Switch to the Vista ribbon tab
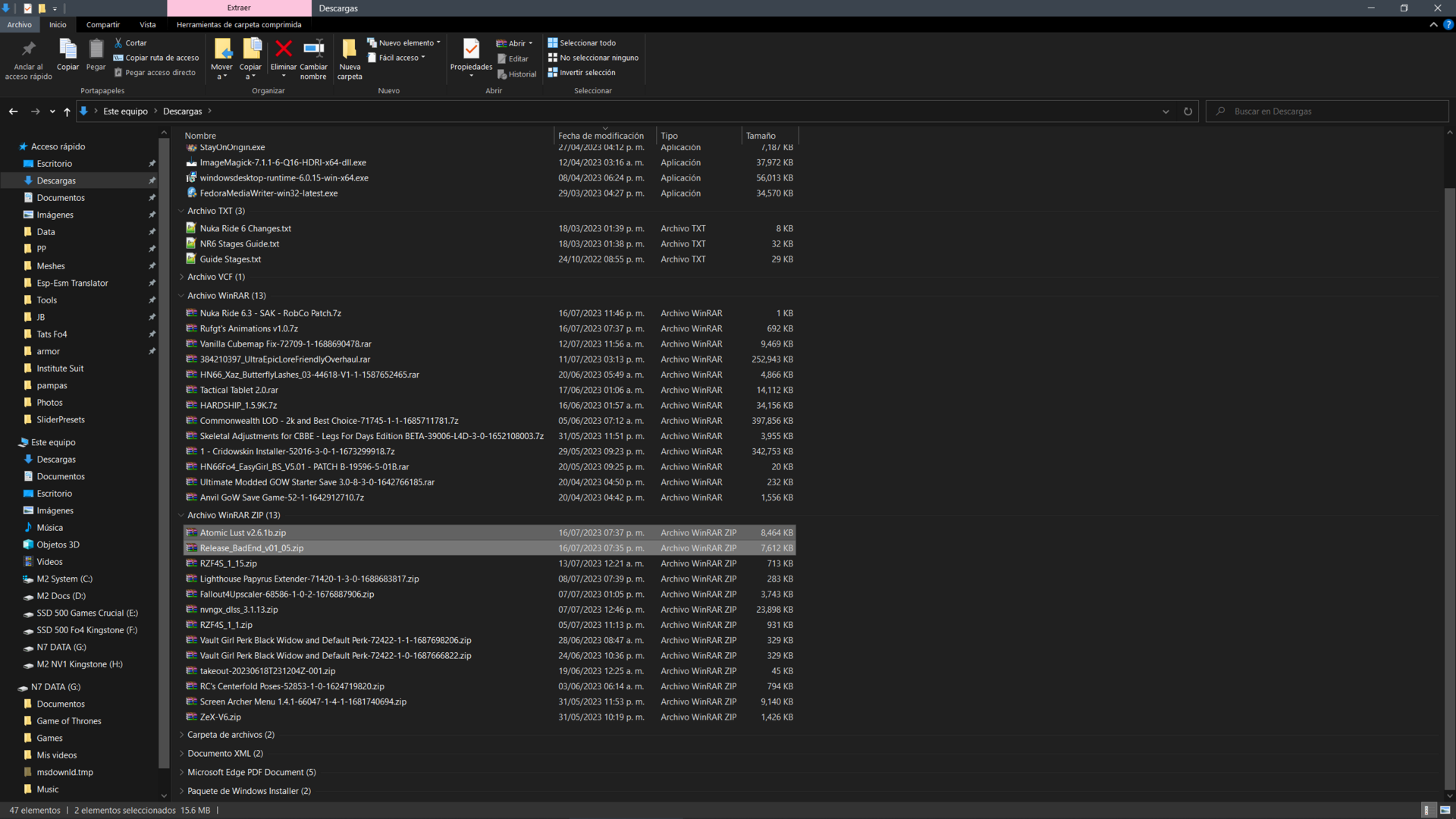Screen dimensions: 1456x819 pyautogui.click(x=148, y=24)
